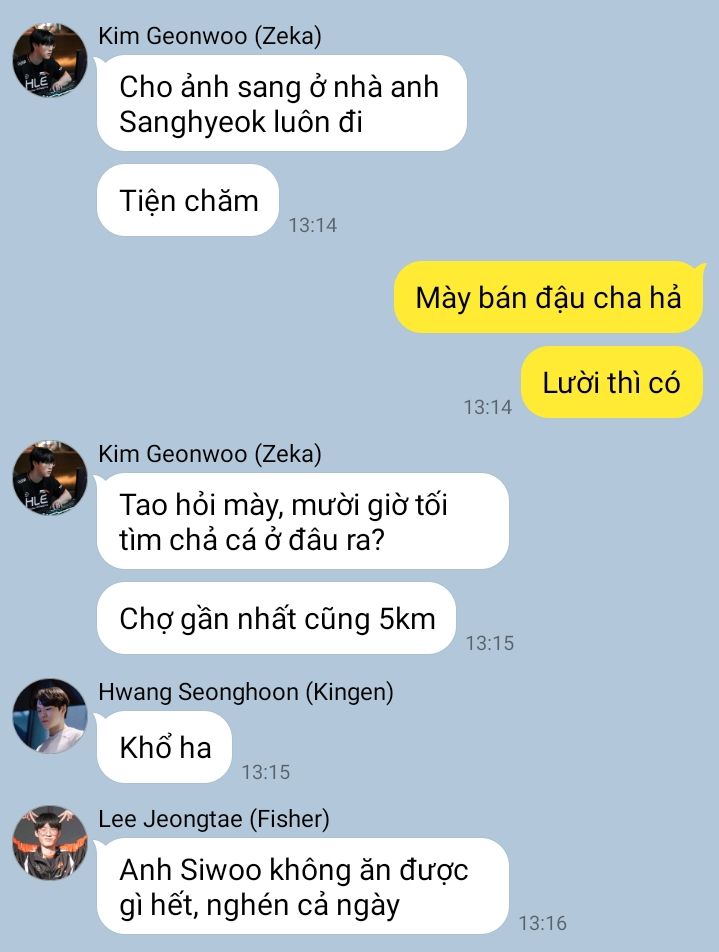This screenshot has width=719, height=952.
Task: Open Kim Geonwoo's top profile avatar
Action: click(x=50, y=60)
